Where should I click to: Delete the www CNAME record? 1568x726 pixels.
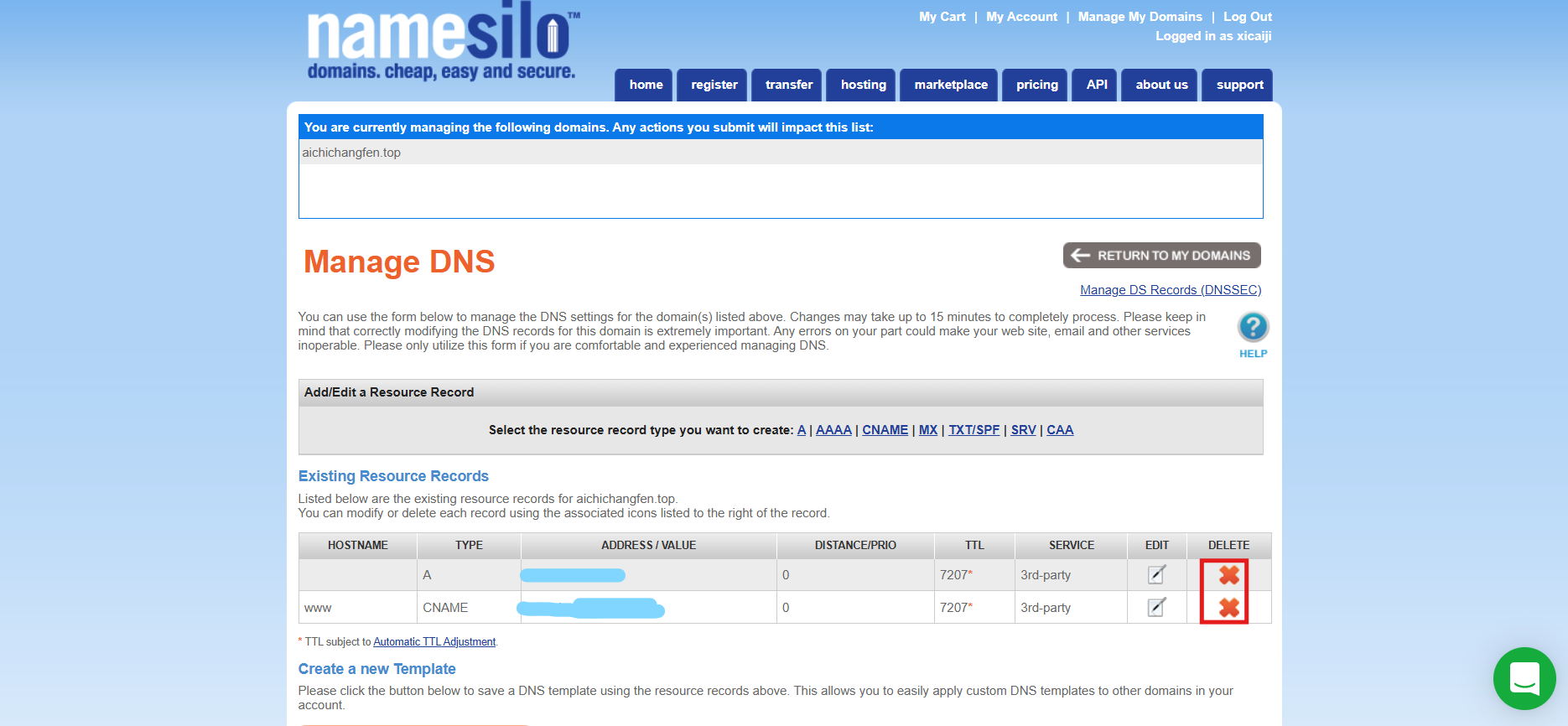pyautogui.click(x=1229, y=608)
